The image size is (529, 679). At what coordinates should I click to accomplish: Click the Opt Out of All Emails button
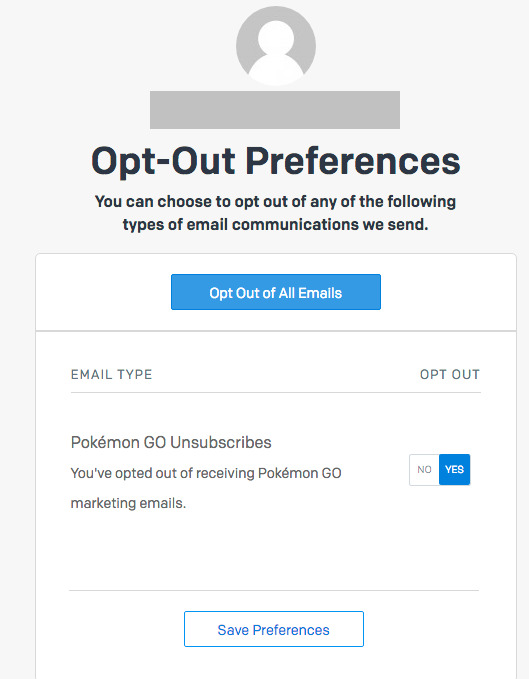[x=276, y=292]
